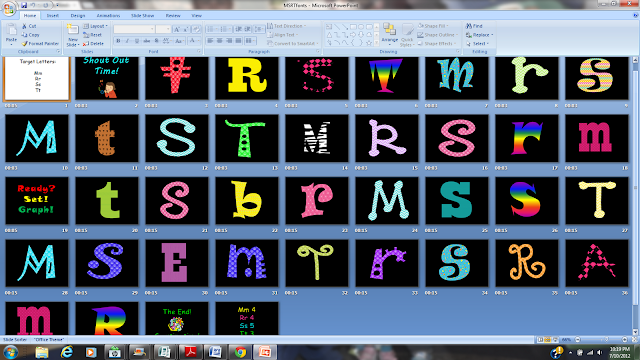The width and height of the screenshot is (640, 360).
Task: Select the Shout Out Time slide thumbnail
Action: tap(107, 78)
